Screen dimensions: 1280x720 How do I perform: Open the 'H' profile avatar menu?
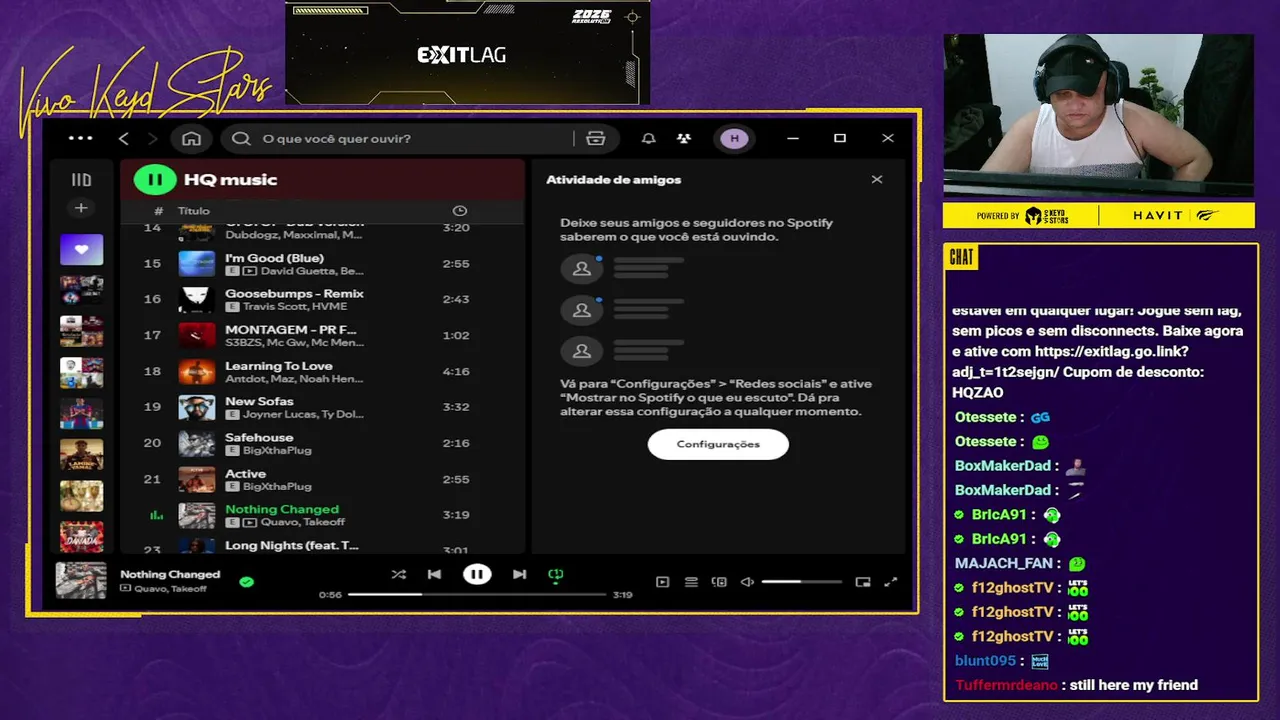tap(735, 138)
